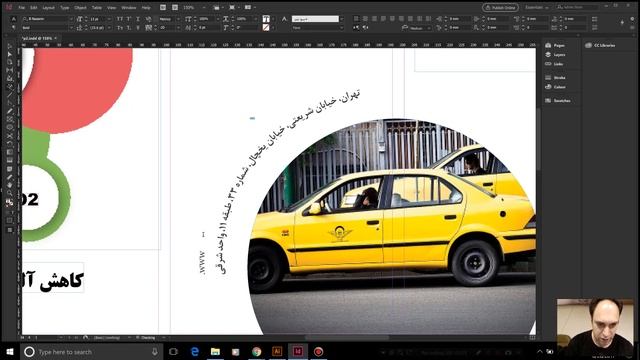Click the Go to Bridge icon
The height and width of the screenshot is (360, 640).
pyautogui.click(x=163, y=7)
